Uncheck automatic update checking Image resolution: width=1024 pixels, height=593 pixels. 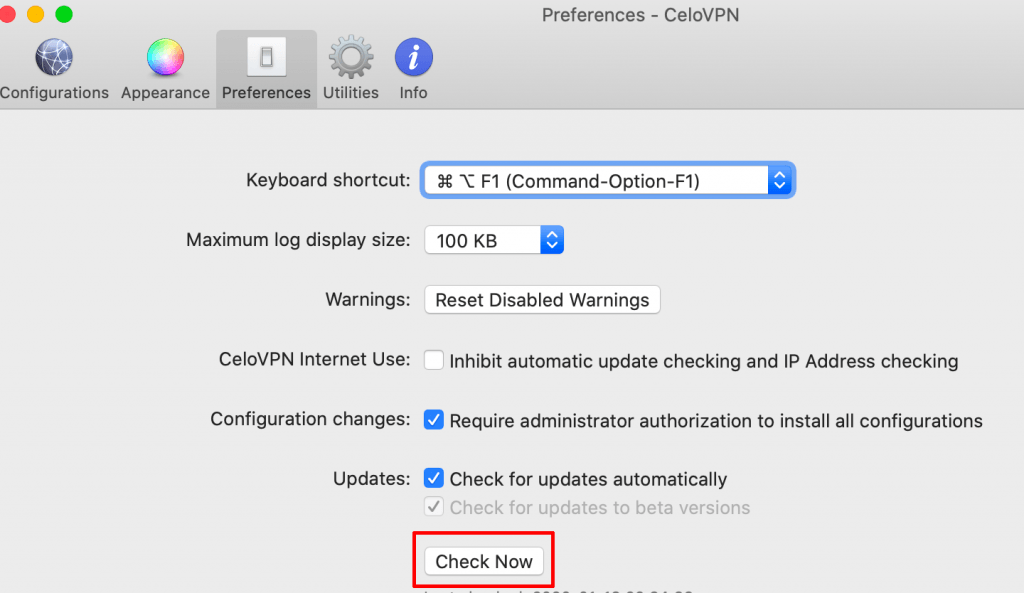[x=433, y=479]
